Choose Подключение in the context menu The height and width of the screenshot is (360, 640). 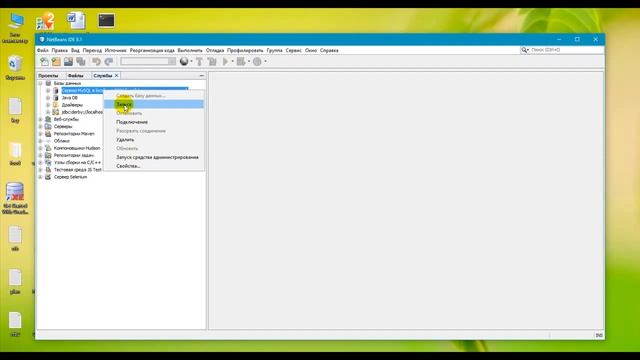[x=153, y=122]
